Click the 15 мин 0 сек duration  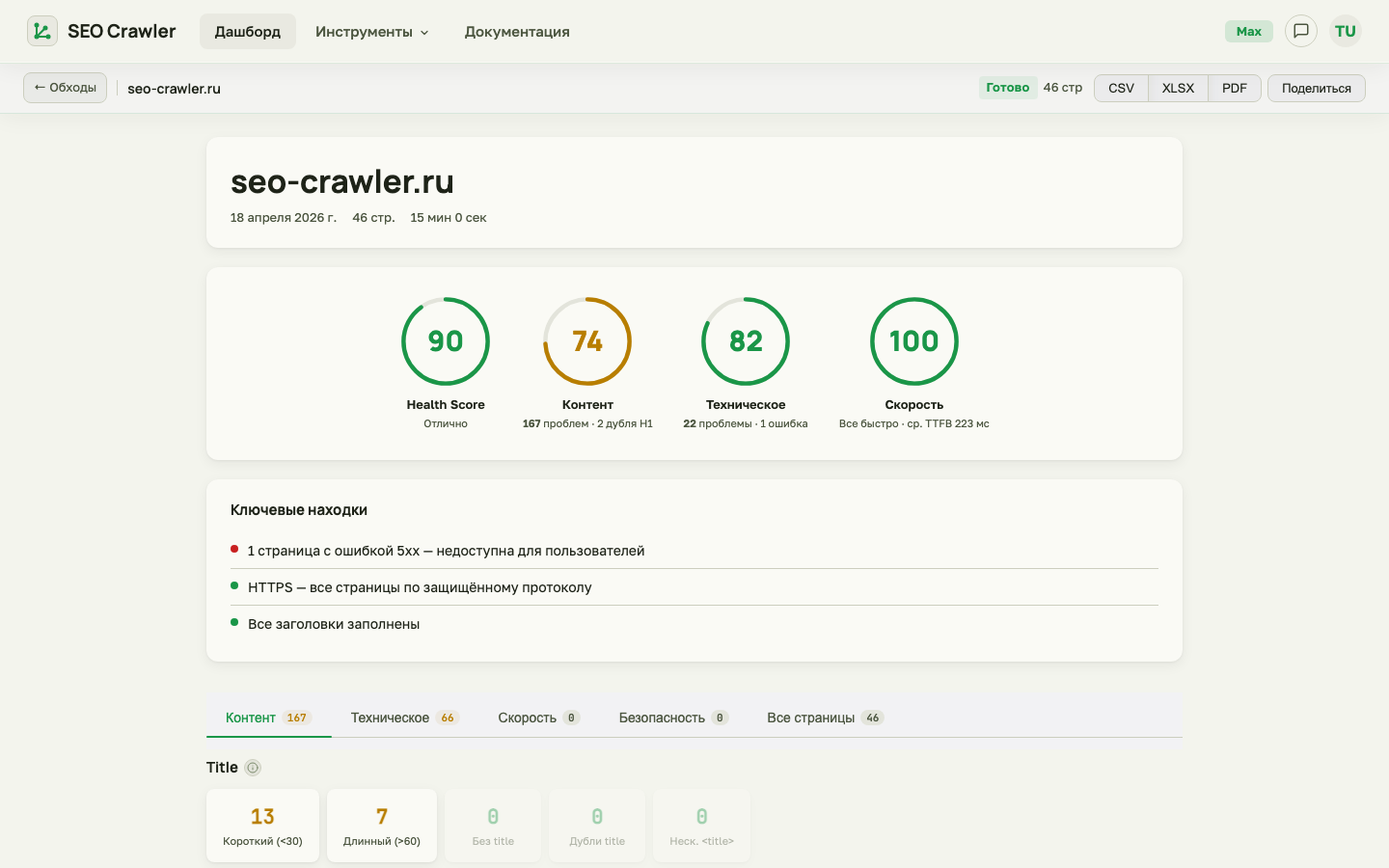449,218
